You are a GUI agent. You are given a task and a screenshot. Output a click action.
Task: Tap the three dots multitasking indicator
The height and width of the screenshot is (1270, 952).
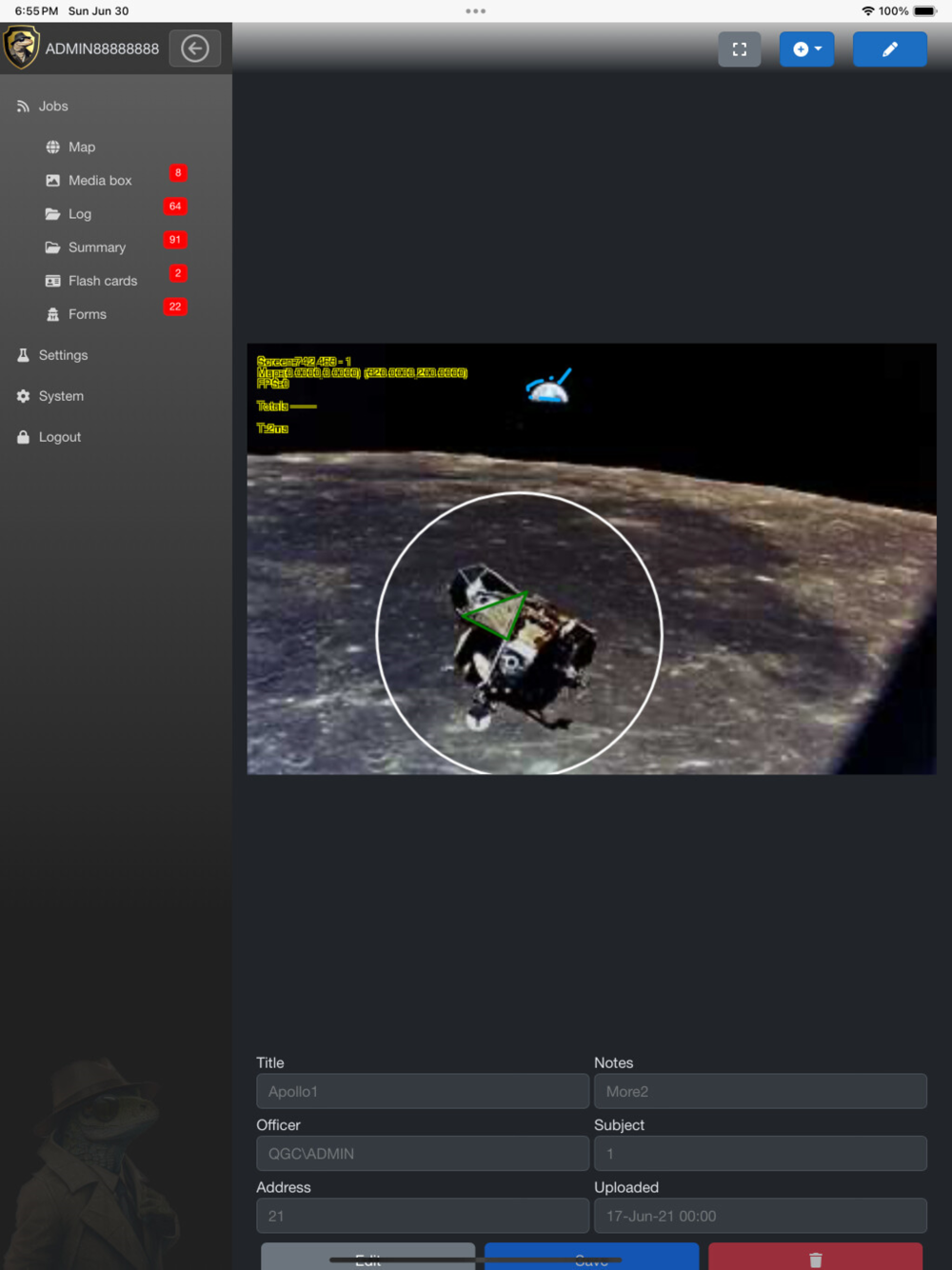(x=476, y=11)
